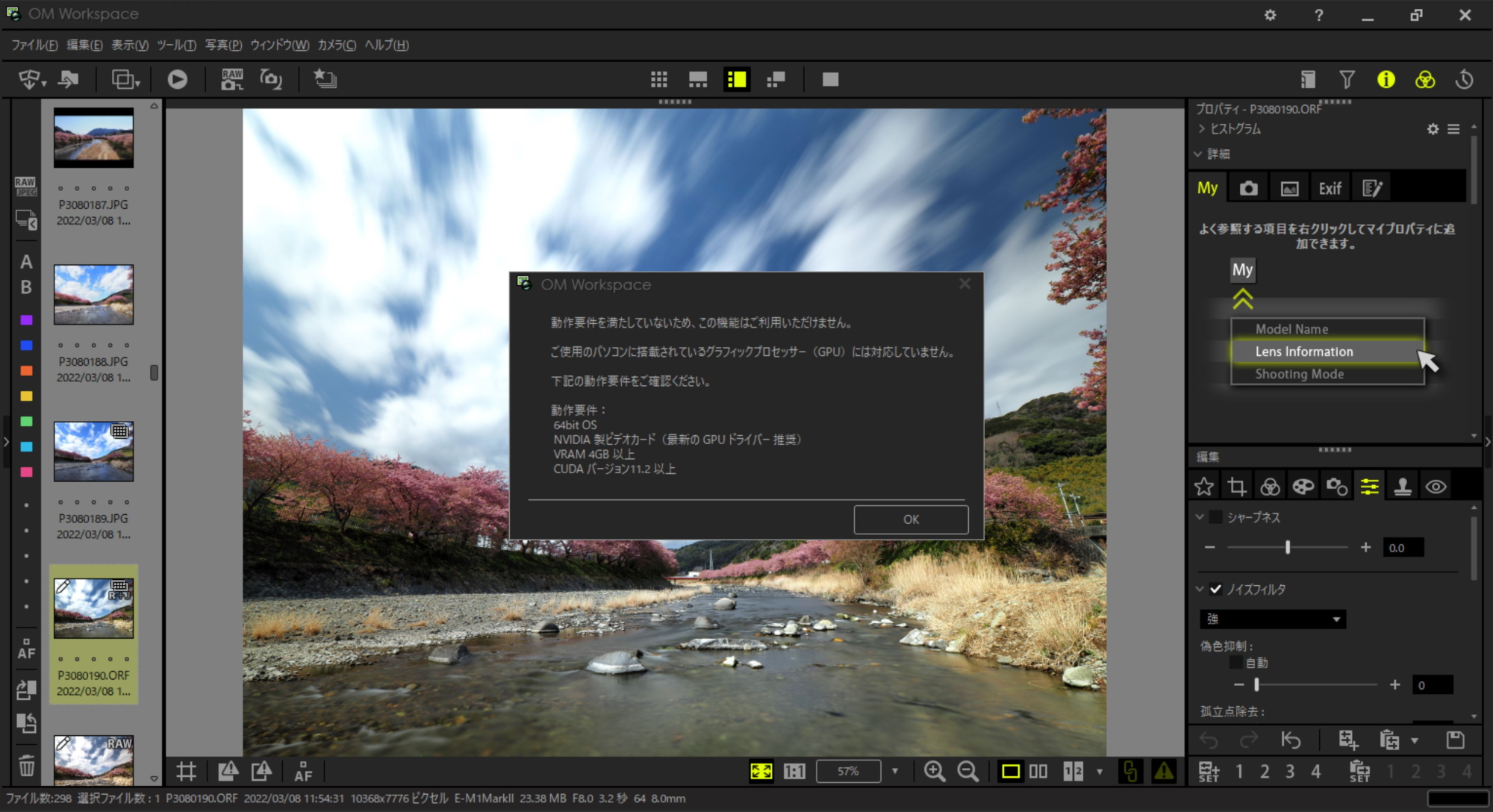Set view to 1:1 magnification
This screenshot has width=1493, height=812.
coord(794,771)
